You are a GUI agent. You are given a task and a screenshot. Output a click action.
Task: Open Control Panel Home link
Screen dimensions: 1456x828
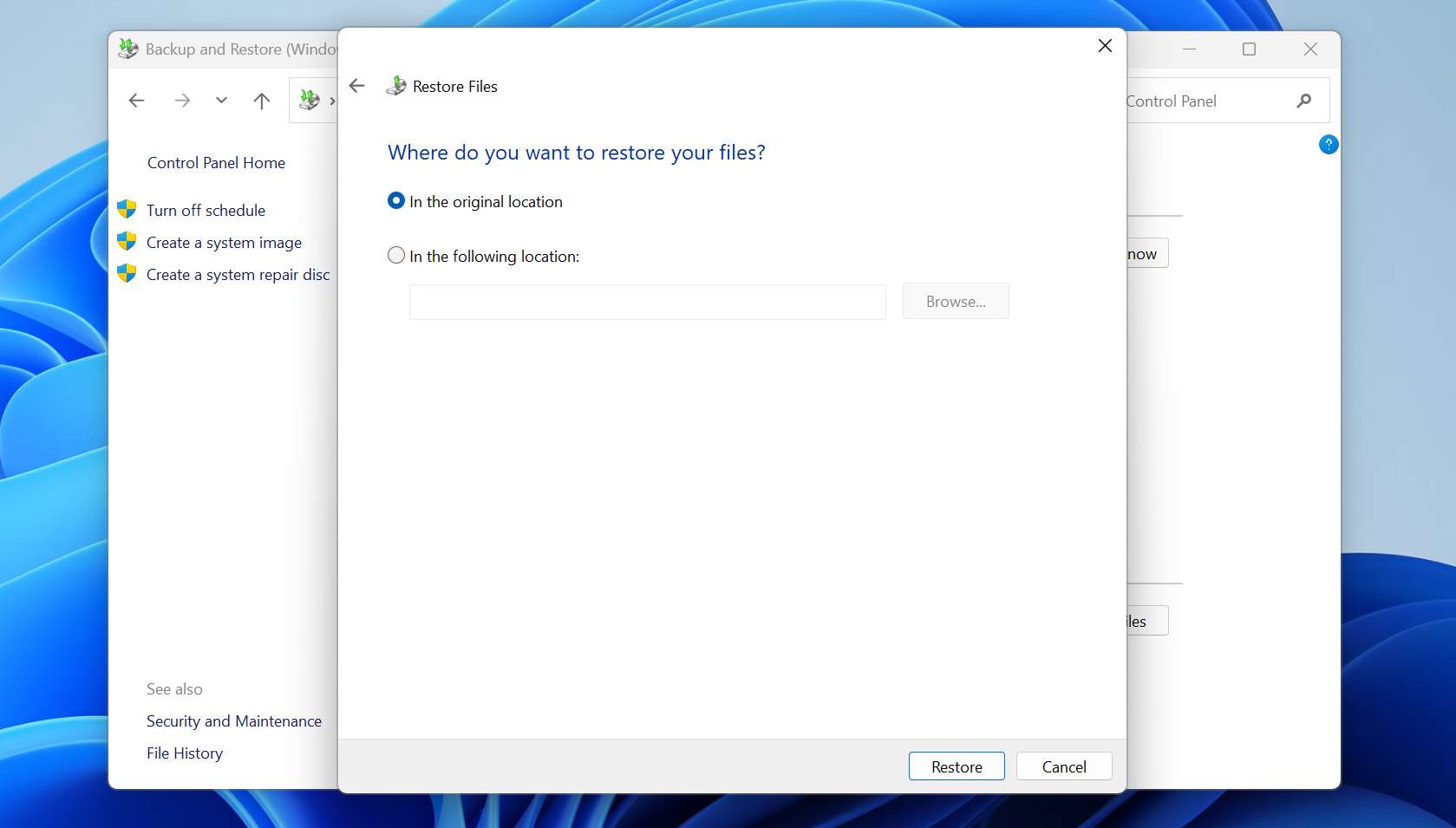(216, 163)
